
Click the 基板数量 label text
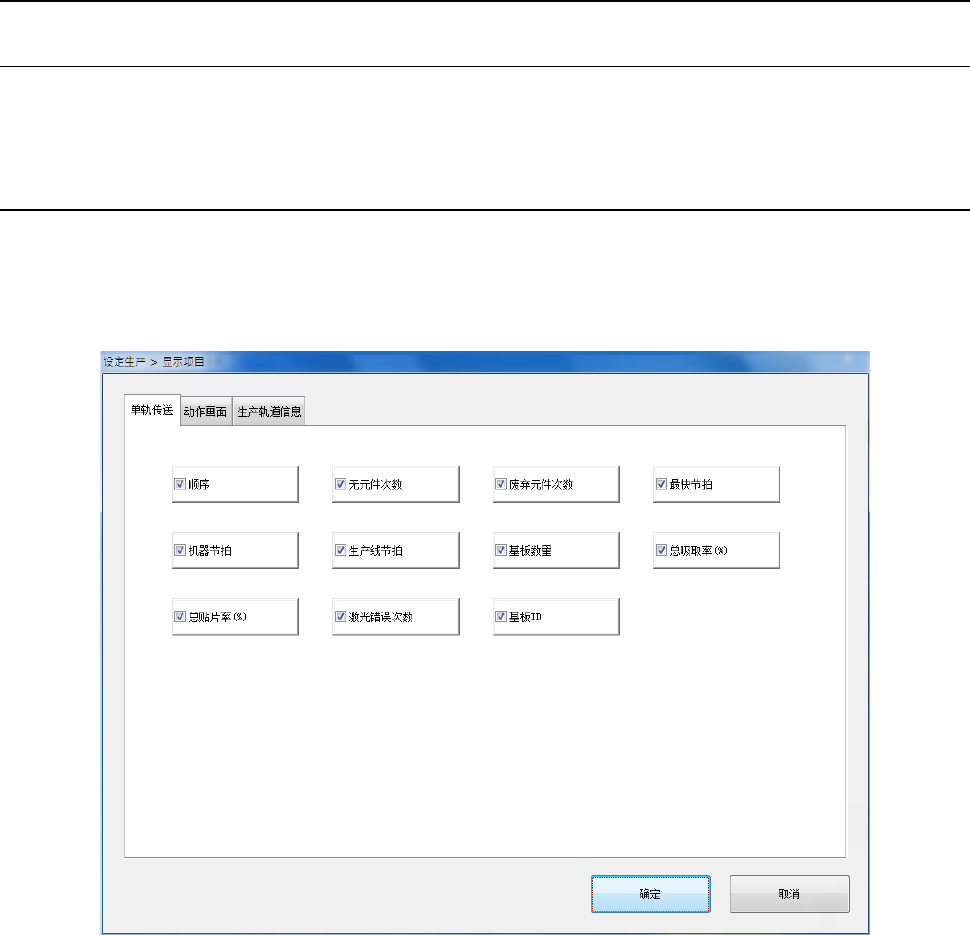coord(530,551)
